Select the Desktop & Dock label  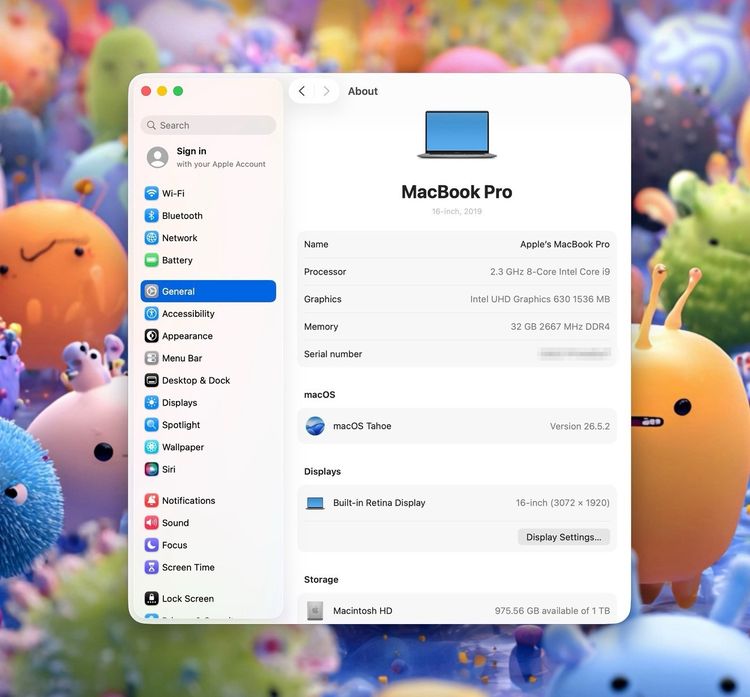tap(196, 380)
